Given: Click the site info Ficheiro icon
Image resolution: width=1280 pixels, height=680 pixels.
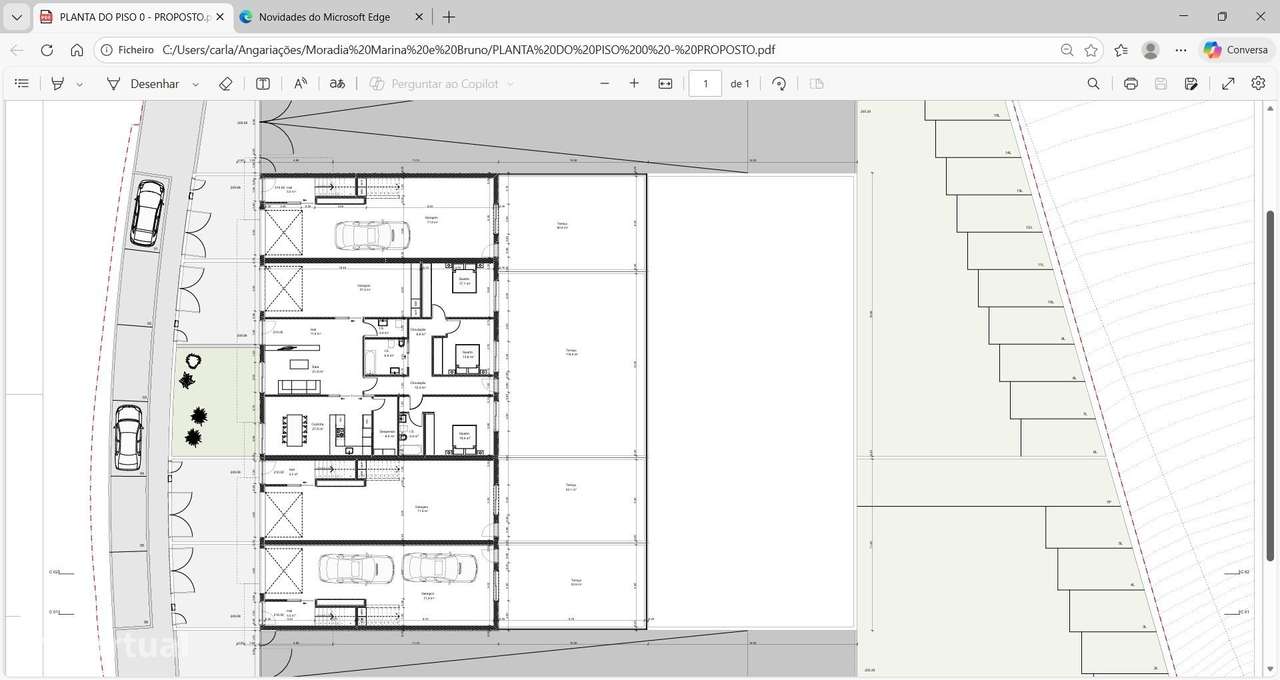Looking at the screenshot, I should coord(127,50).
